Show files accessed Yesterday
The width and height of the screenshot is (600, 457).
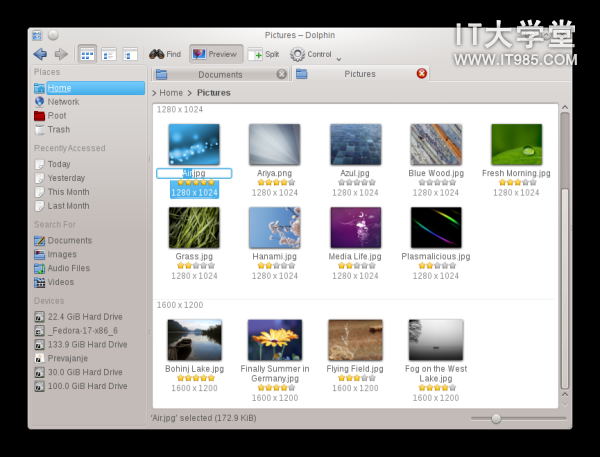pyautogui.click(x=89, y=178)
